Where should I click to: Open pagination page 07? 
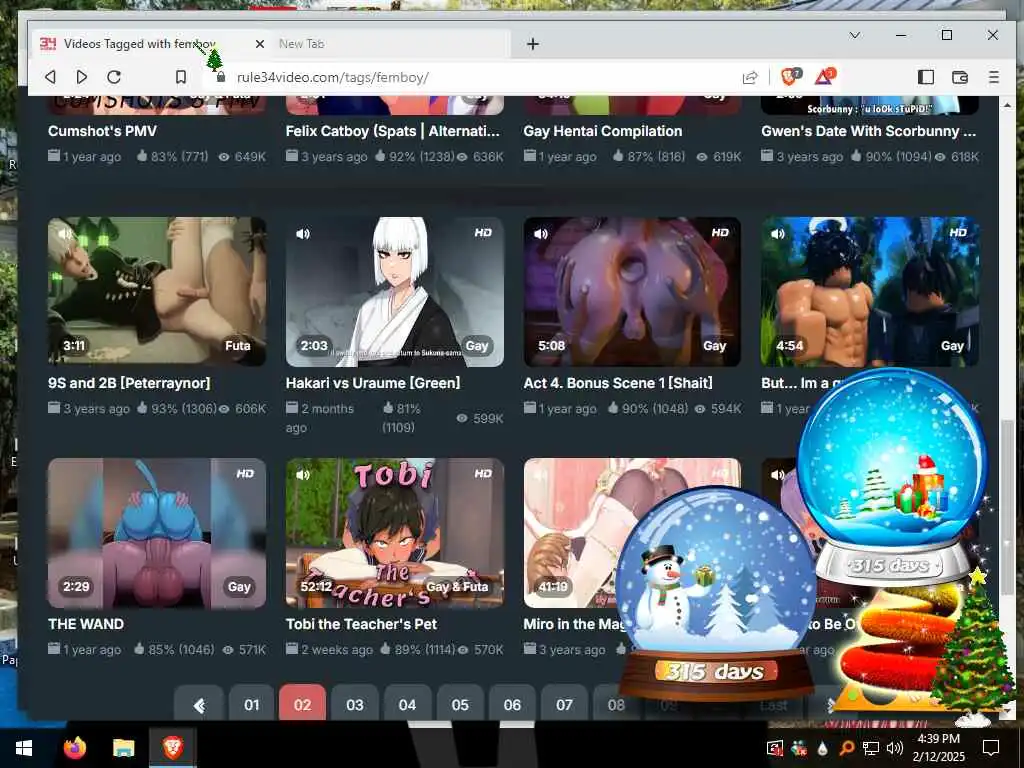[564, 705]
